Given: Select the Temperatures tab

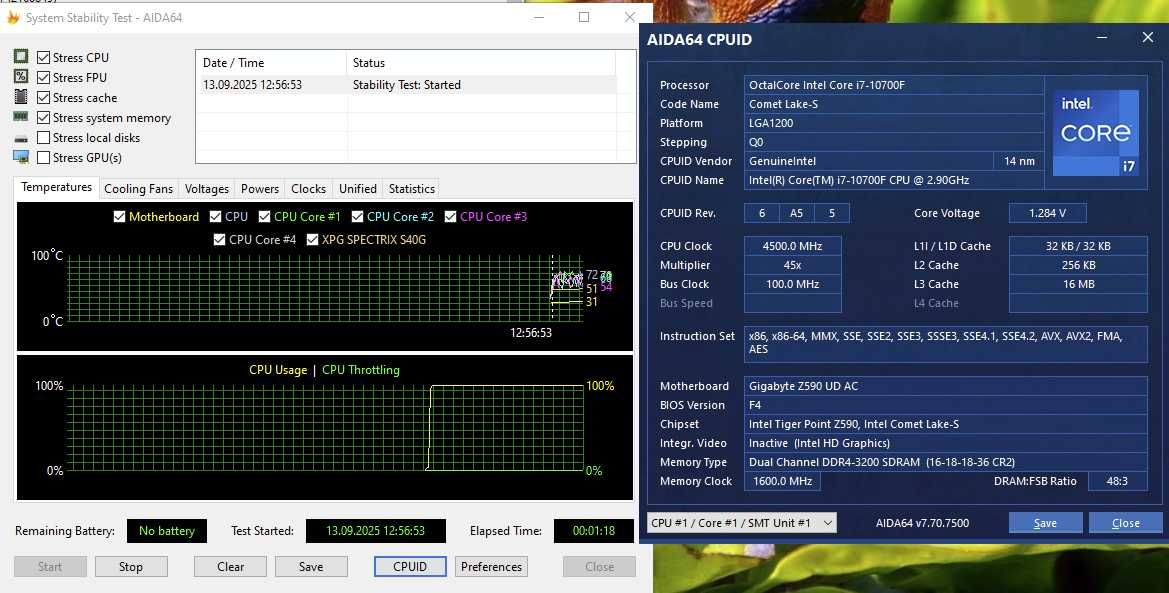Looking at the screenshot, I should point(57,187).
